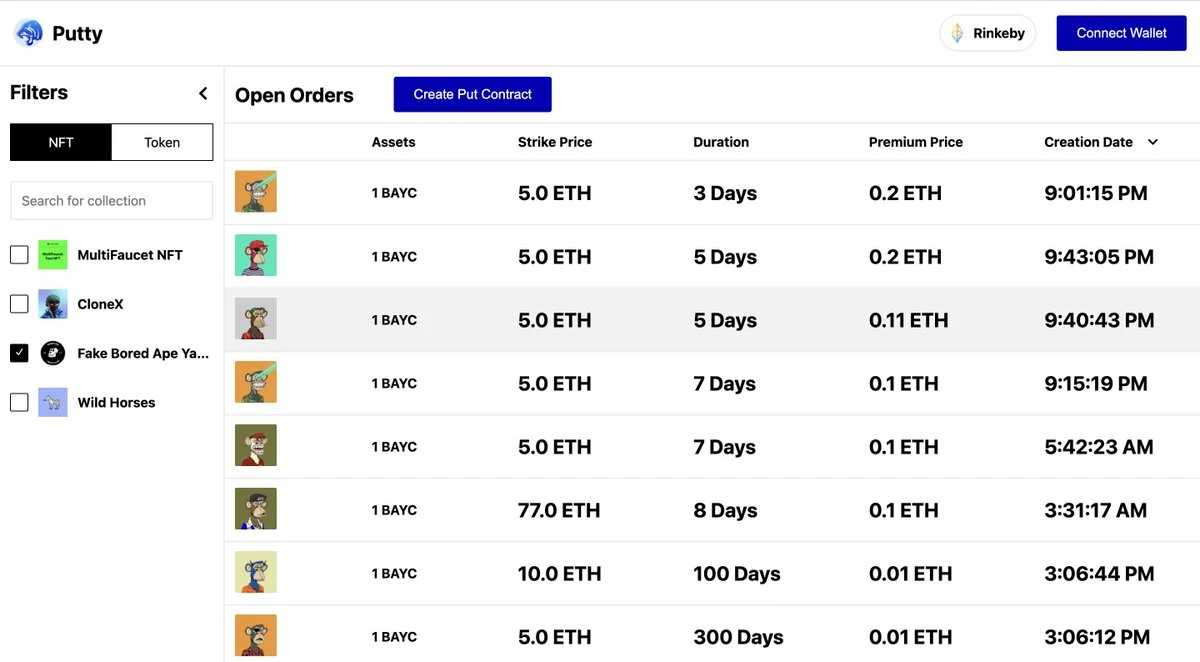Enable the MultiFaucet NFT checkbox

tap(19, 255)
